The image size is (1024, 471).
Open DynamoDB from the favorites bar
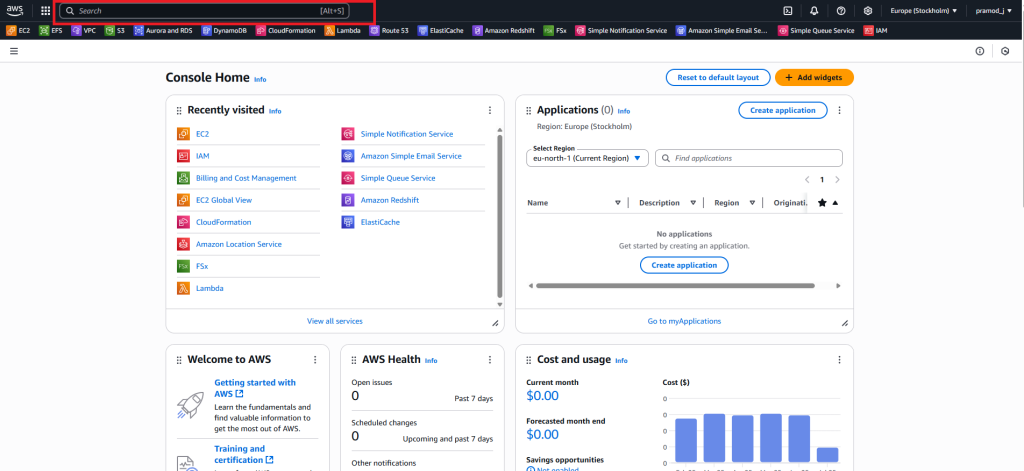coord(225,30)
